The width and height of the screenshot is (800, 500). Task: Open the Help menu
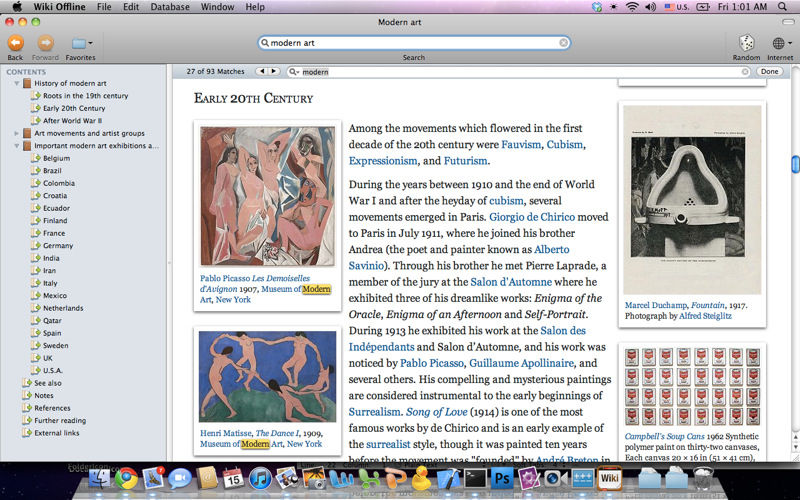(255, 7)
